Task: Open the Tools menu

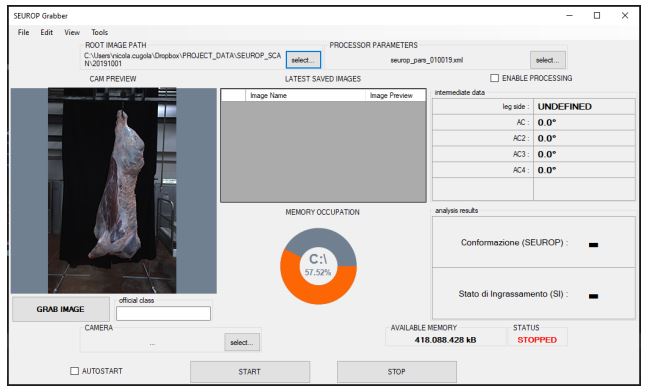Action: 99,32
